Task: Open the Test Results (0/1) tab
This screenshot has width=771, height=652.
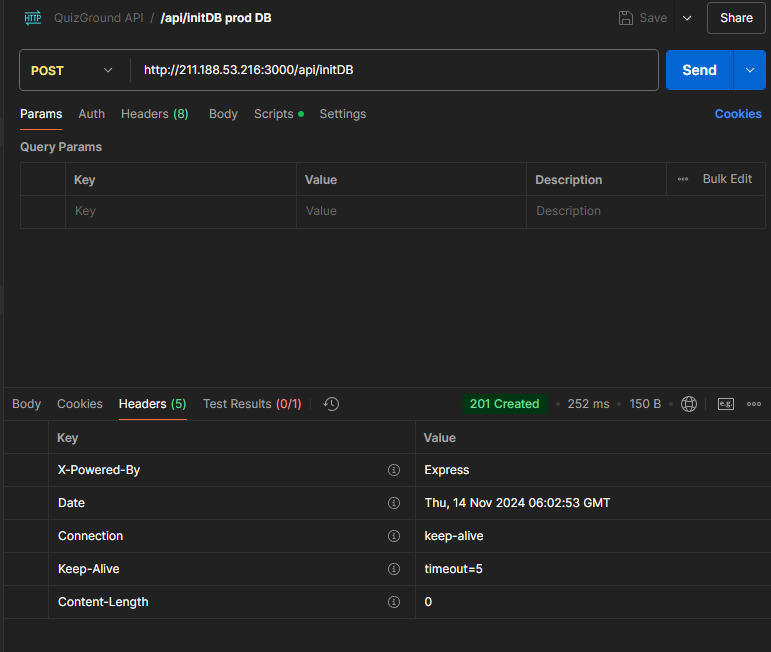Action: click(252, 404)
